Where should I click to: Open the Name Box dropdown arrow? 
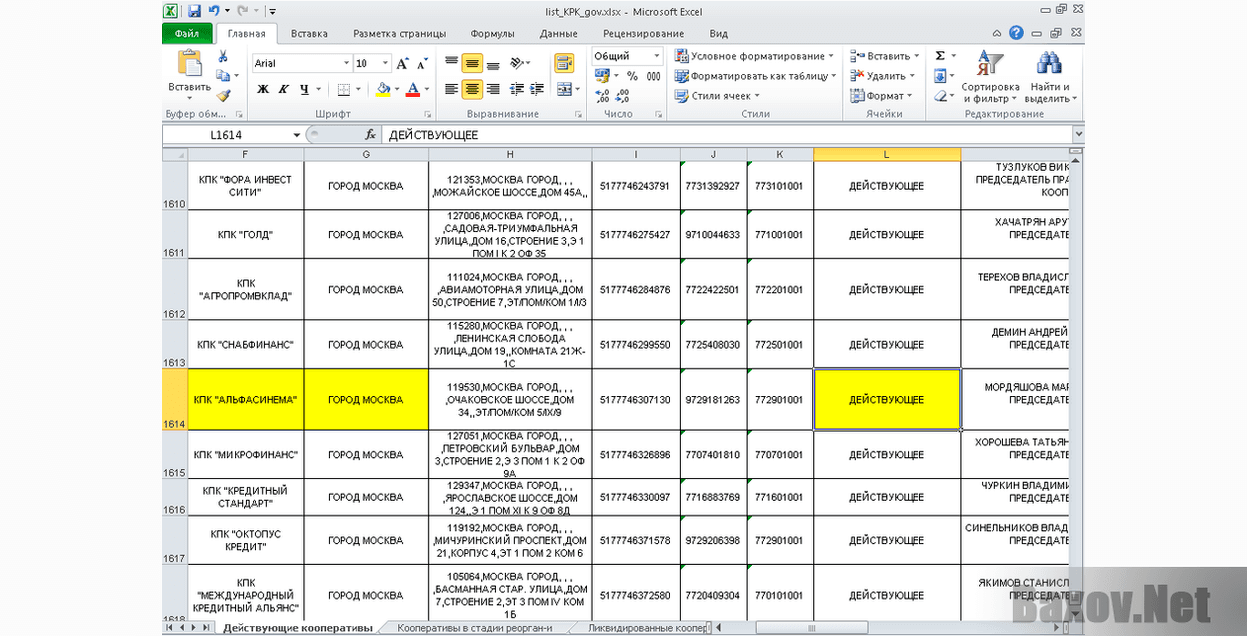point(297,135)
